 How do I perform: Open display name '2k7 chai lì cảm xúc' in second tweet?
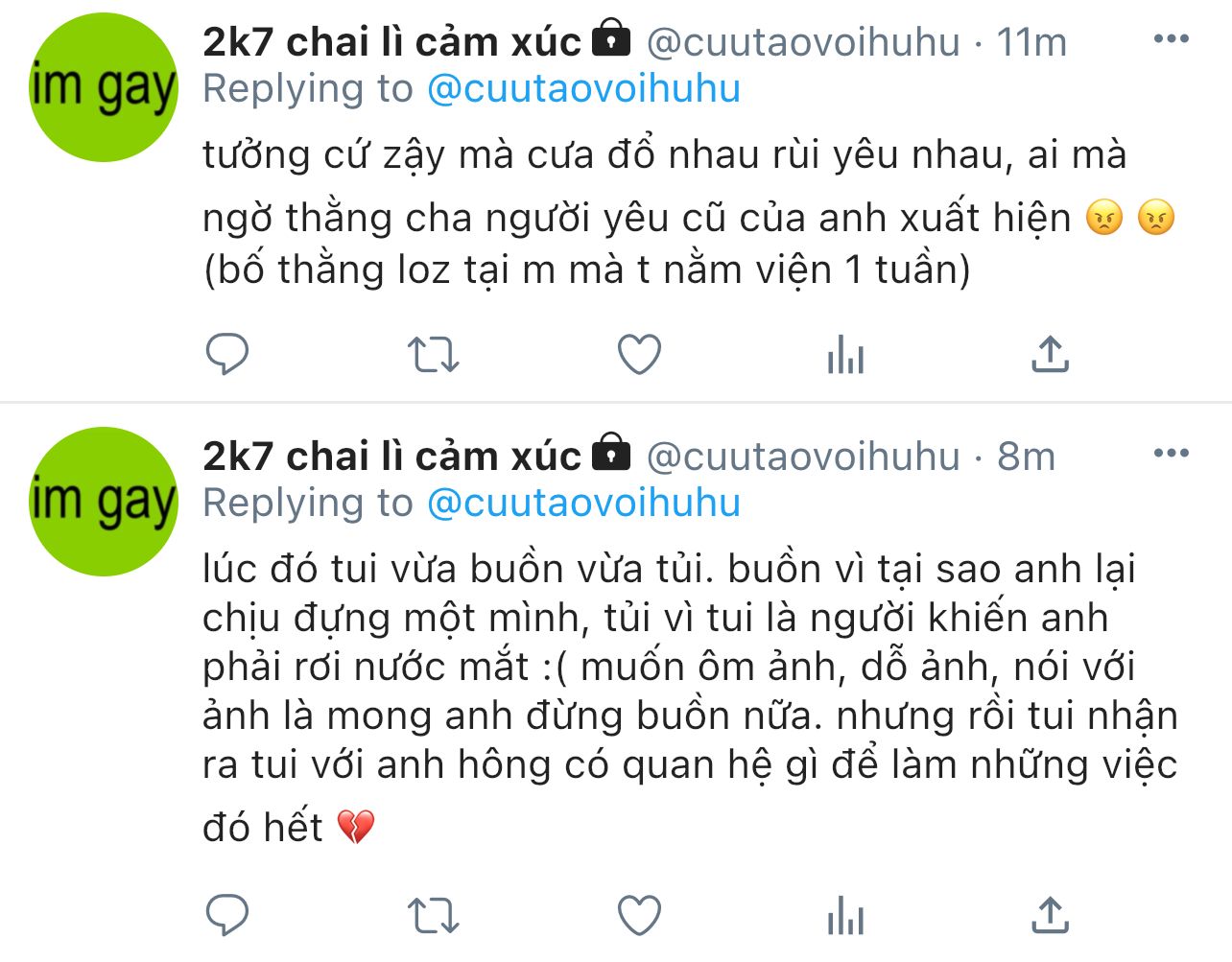click(x=392, y=456)
